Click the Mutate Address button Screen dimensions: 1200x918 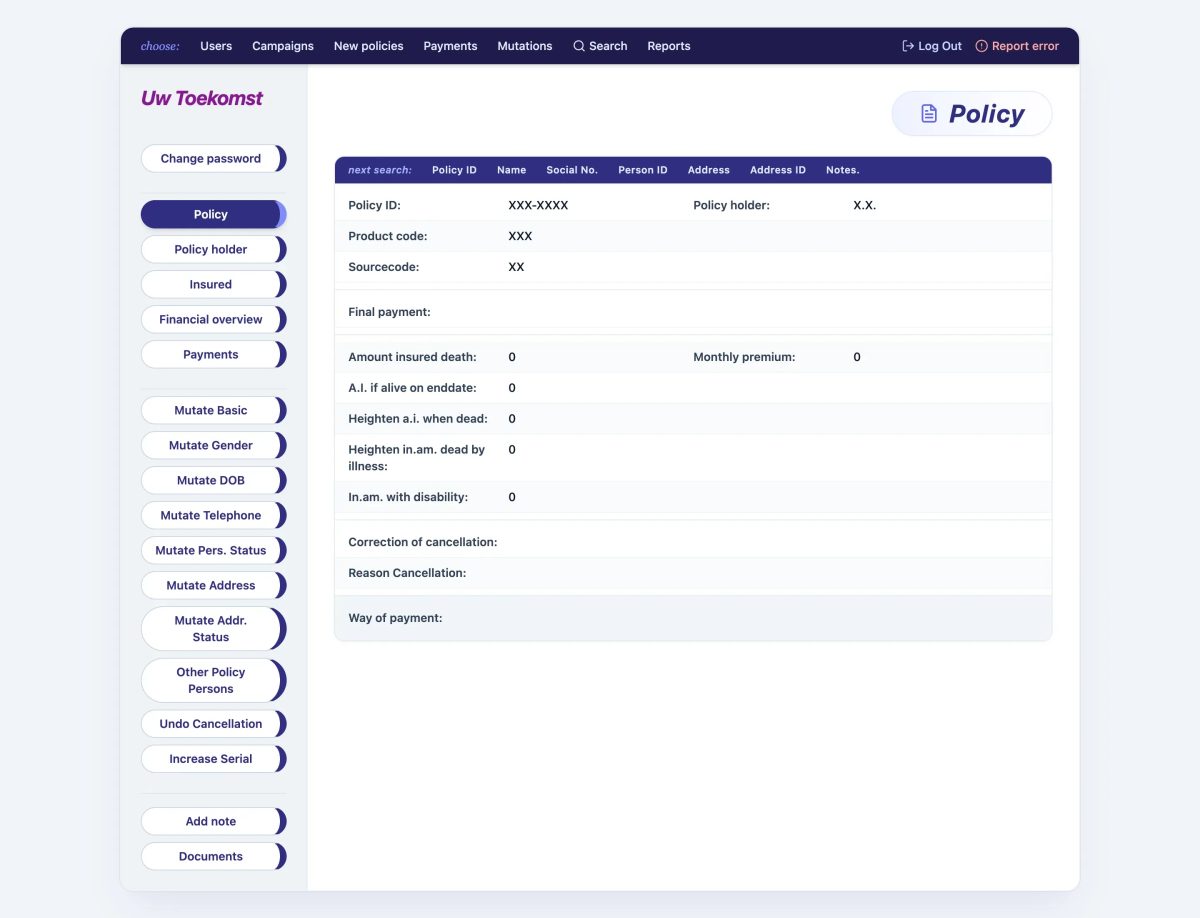pyautogui.click(x=213, y=585)
